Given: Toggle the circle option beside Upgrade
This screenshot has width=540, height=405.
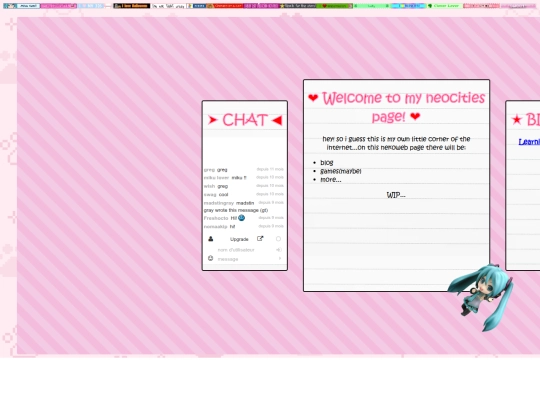Looking at the screenshot, I should pyautogui.click(x=278, y=239).
